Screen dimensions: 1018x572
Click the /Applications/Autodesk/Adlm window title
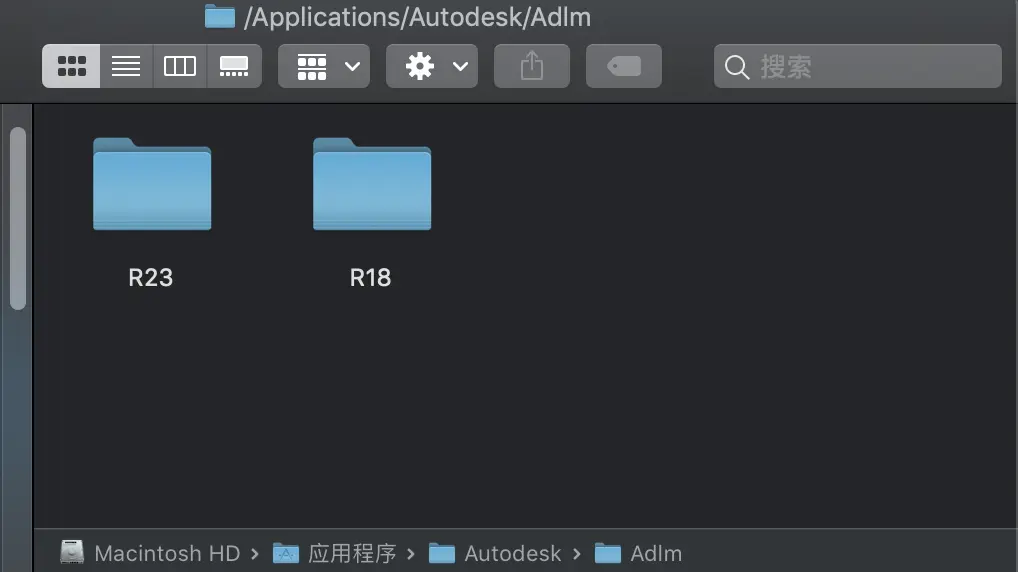417,18
